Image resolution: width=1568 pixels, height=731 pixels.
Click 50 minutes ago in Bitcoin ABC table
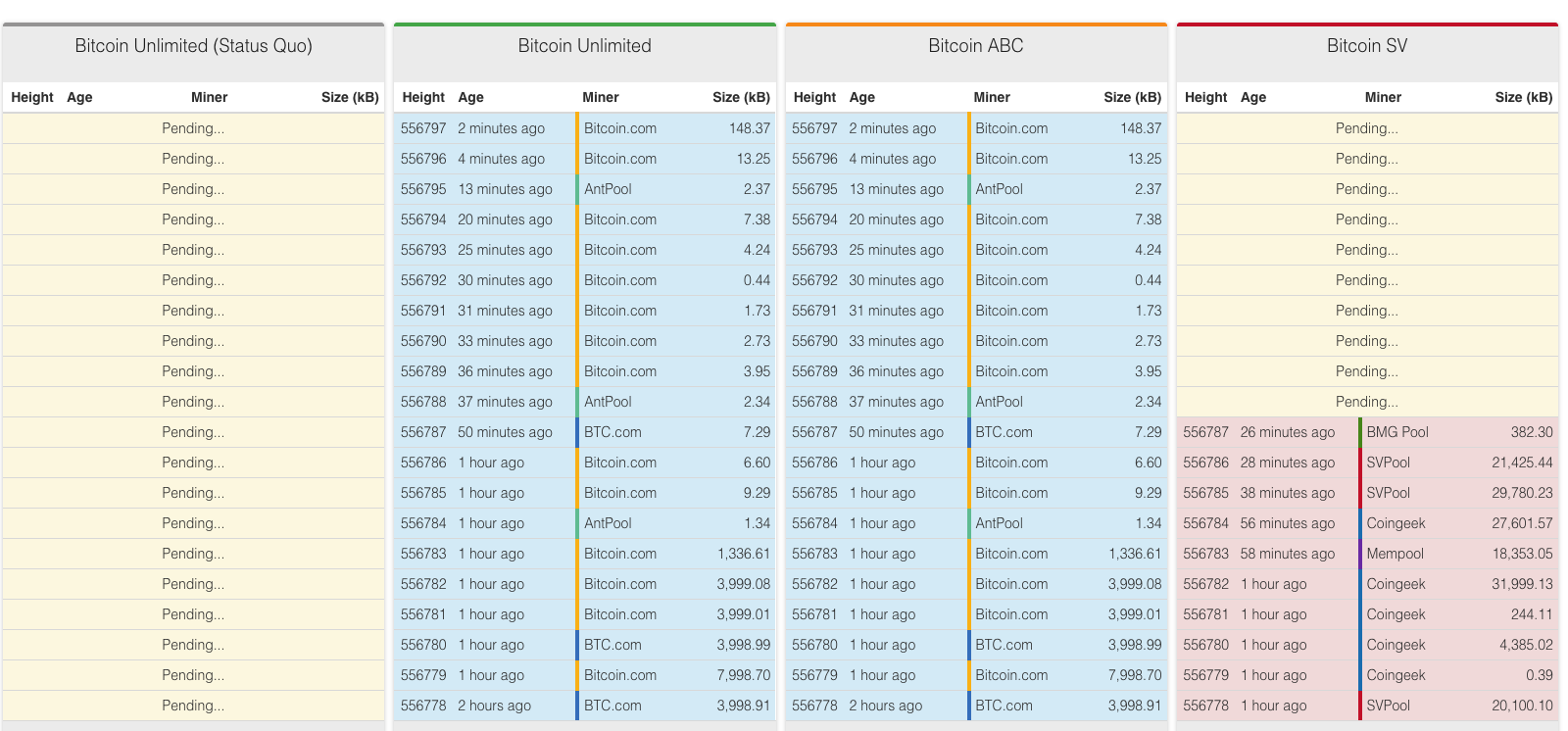pyautogui.click(x=896, y=432)
